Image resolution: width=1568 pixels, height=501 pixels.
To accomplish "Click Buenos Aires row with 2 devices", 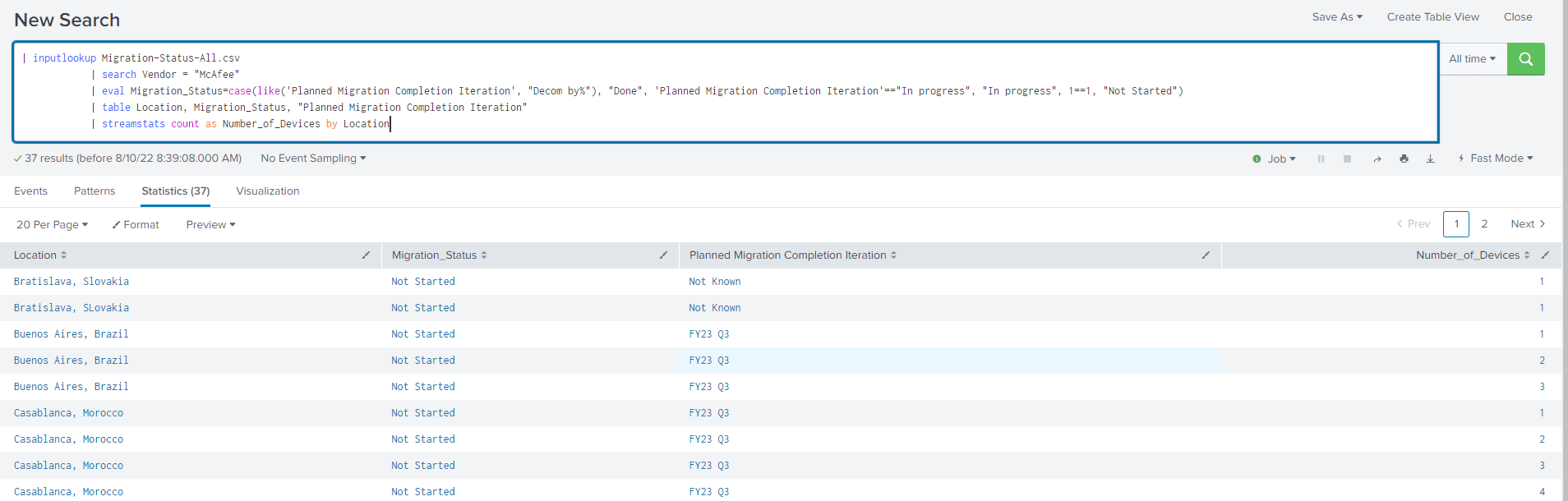I will tap(781, 361).
